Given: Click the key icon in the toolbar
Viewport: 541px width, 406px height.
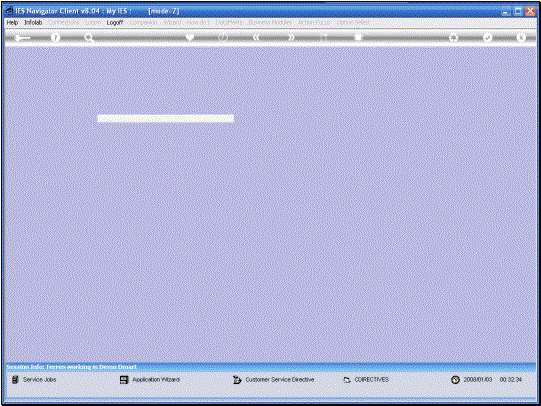Looking at the screenshot, I should coord(22,38).
